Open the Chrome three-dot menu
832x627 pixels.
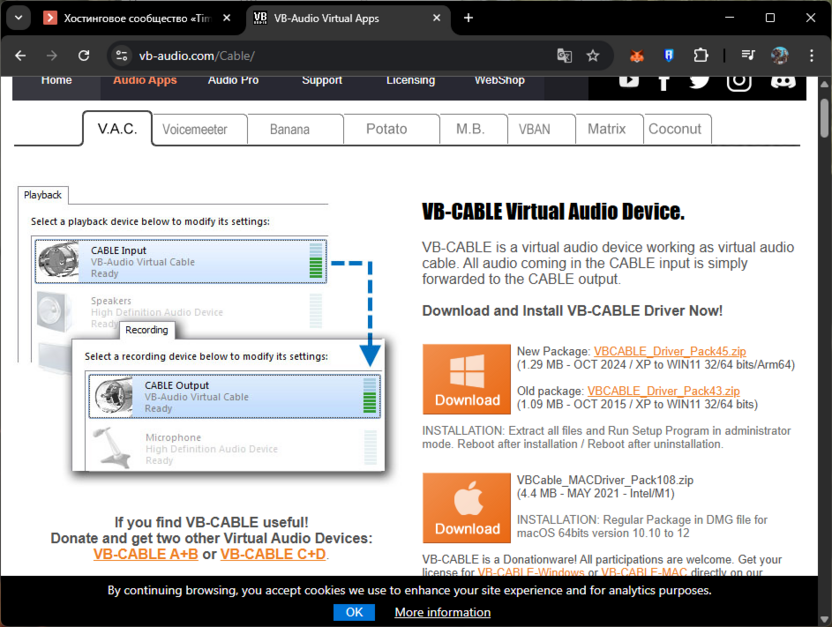811,56
